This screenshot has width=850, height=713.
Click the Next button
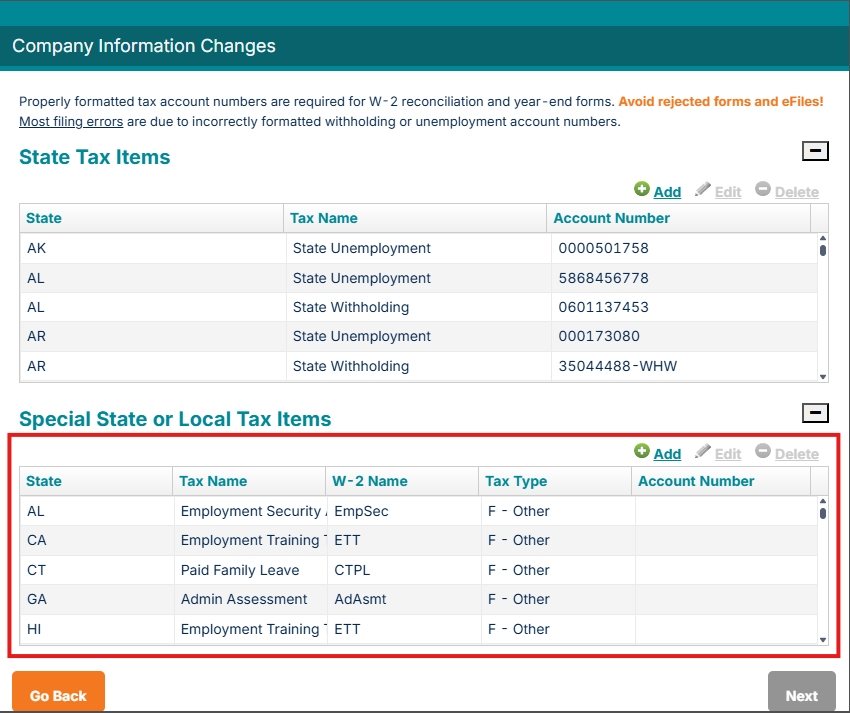click(x=801, y=692)
